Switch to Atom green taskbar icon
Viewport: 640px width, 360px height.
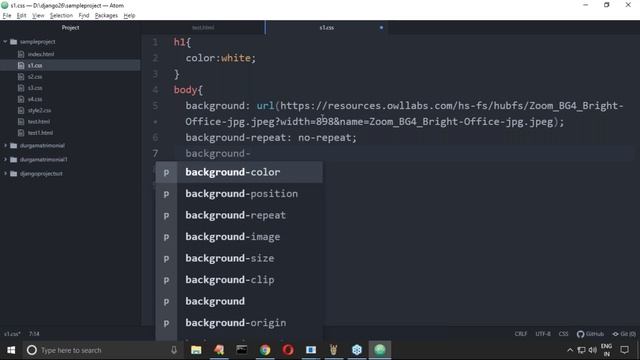[x=380, y=350]
